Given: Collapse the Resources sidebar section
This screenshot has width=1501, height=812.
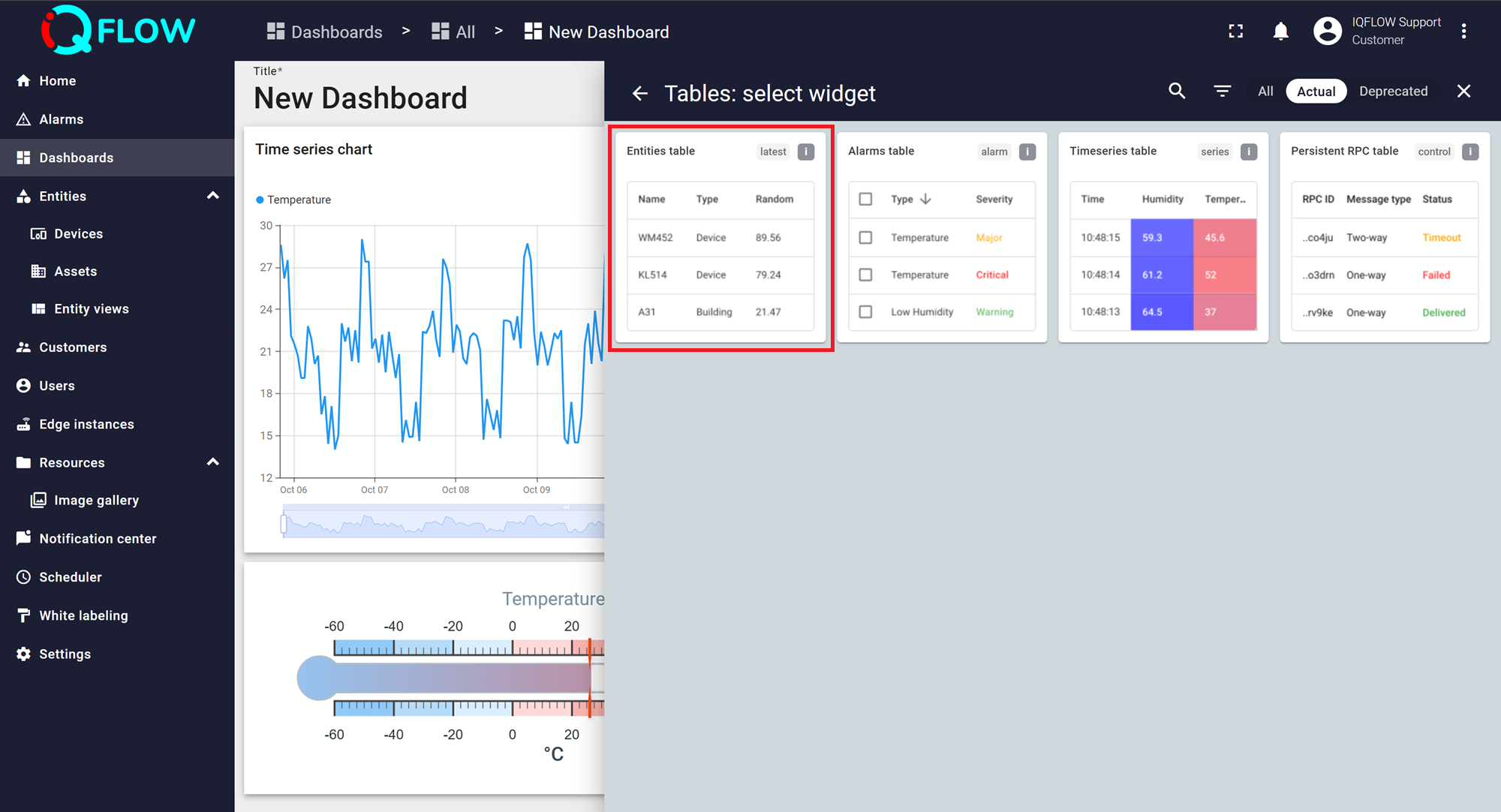Looking at the screenshot, I should [x=213, y=462].
